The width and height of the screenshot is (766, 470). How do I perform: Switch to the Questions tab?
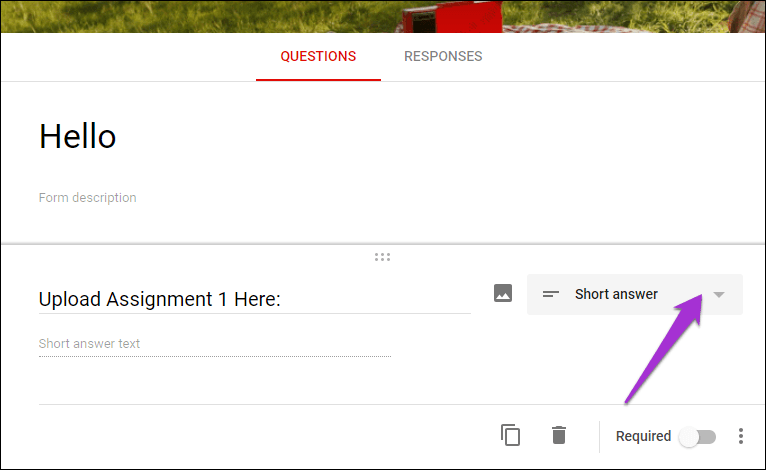318,57
